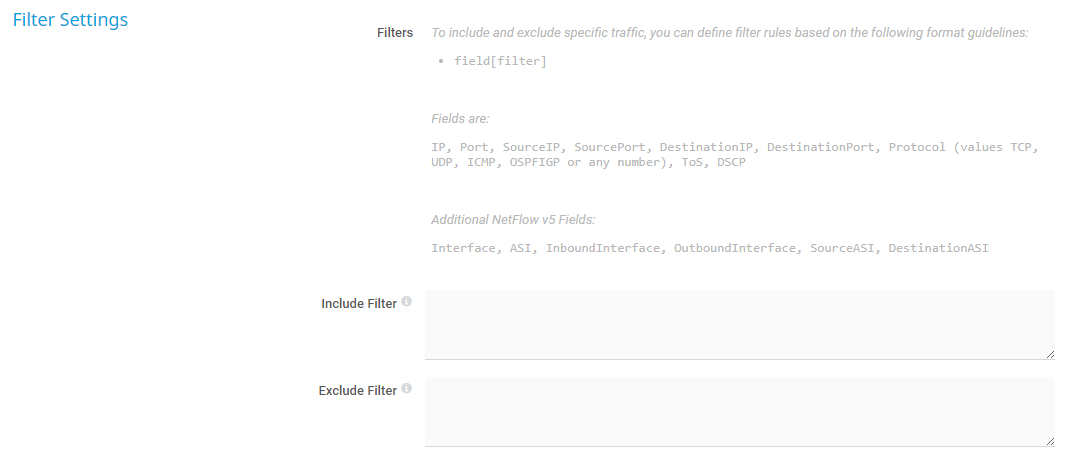
Task: Click the DSCP field name
Action: click(731, 162)
